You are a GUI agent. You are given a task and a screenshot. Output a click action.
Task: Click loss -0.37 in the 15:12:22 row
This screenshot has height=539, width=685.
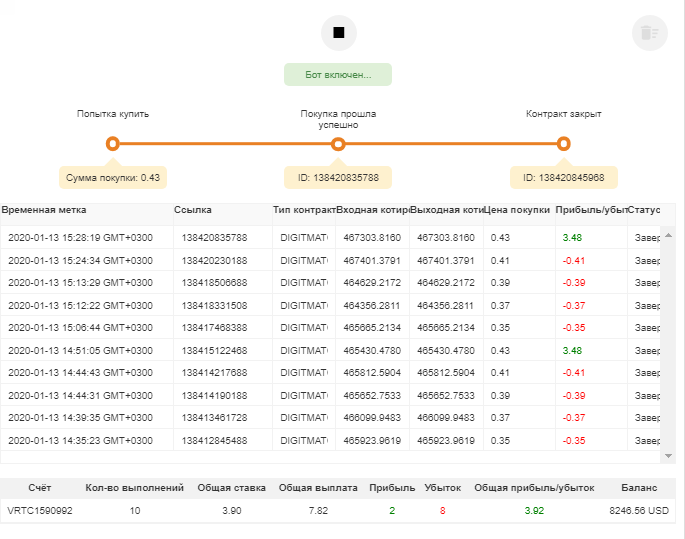pos(574,305)
